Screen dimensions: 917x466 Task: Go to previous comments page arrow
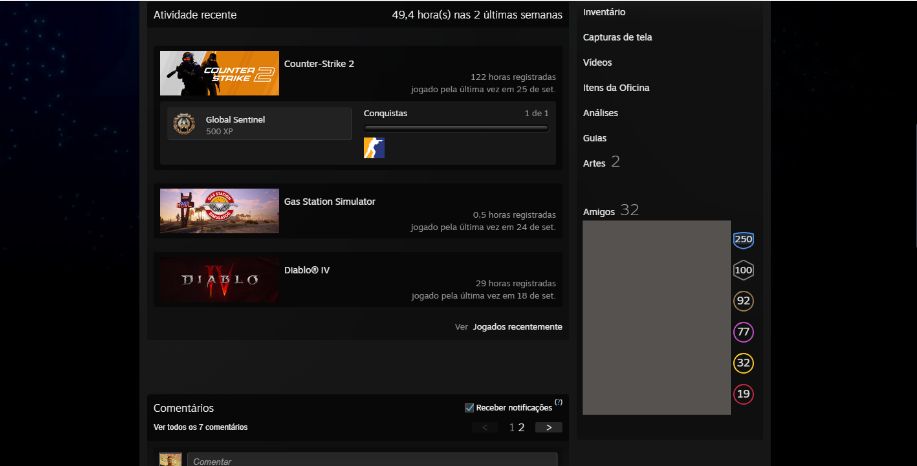485,427
